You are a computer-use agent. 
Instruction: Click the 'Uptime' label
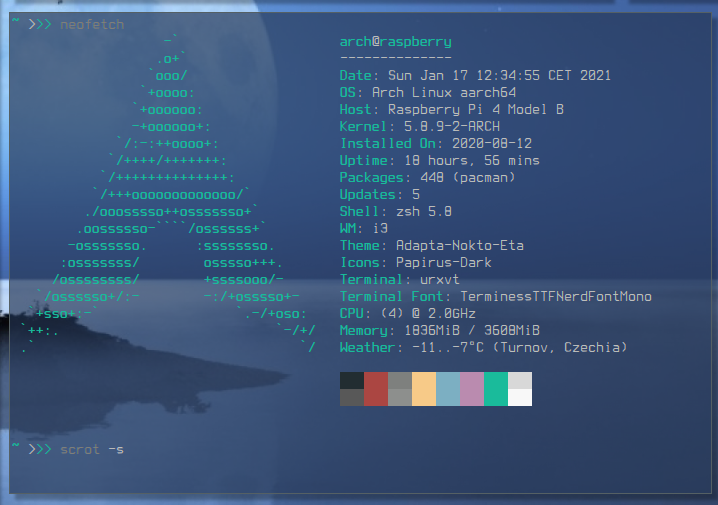(x=364, y=160)
